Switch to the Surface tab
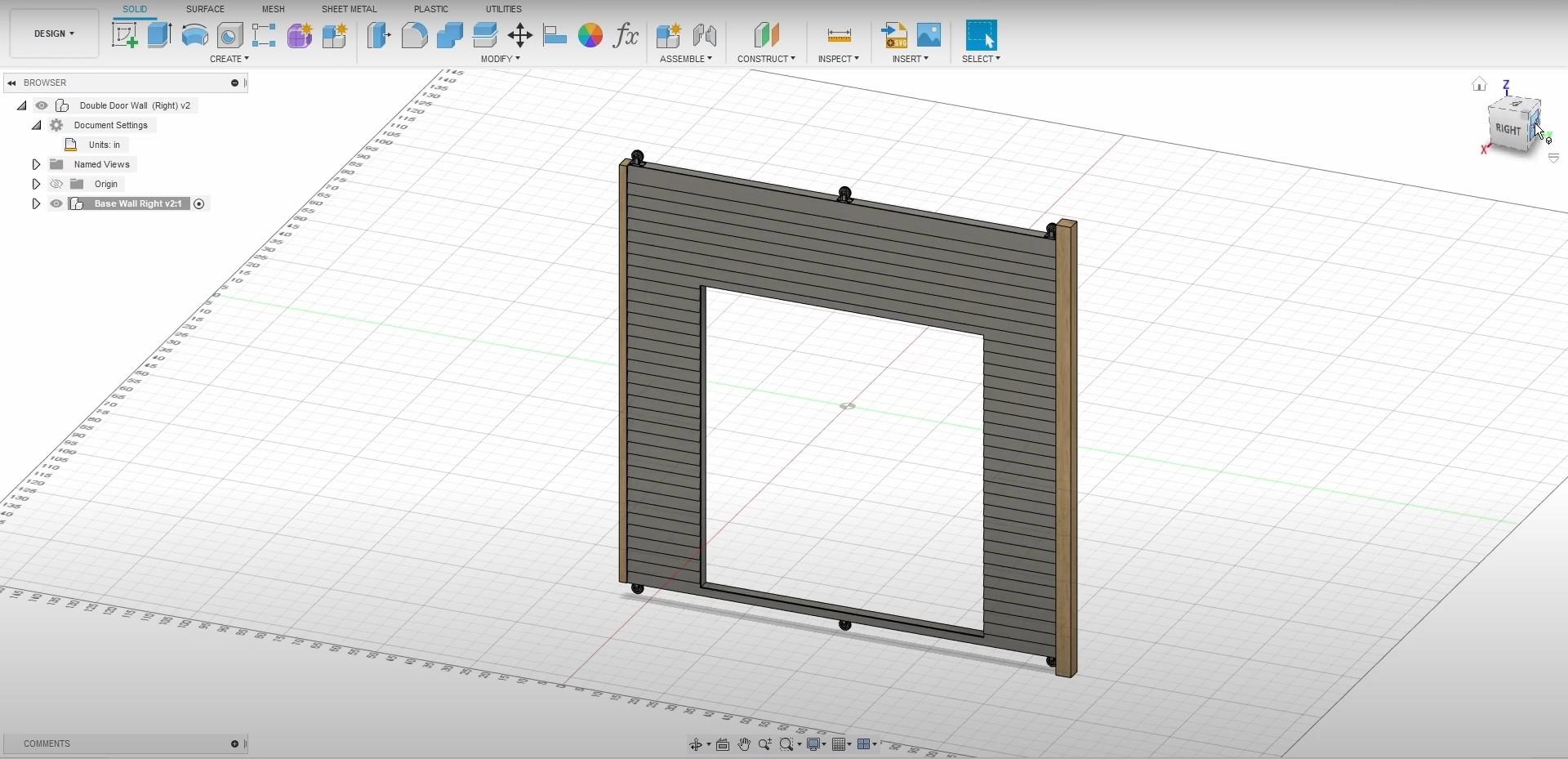1568x759 pixels. click(x=205, y=9)
